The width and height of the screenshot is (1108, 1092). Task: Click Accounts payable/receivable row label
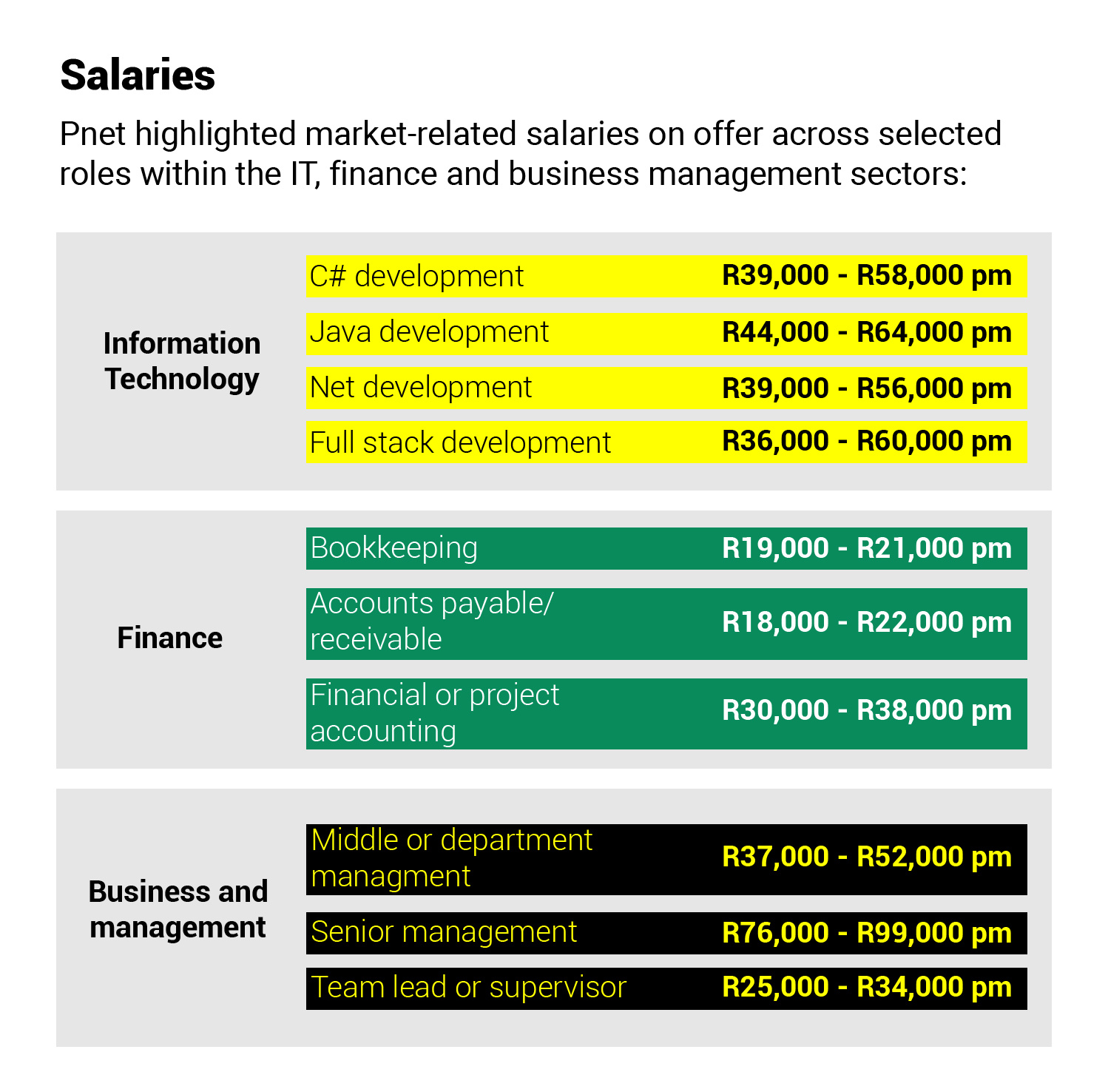432,621
